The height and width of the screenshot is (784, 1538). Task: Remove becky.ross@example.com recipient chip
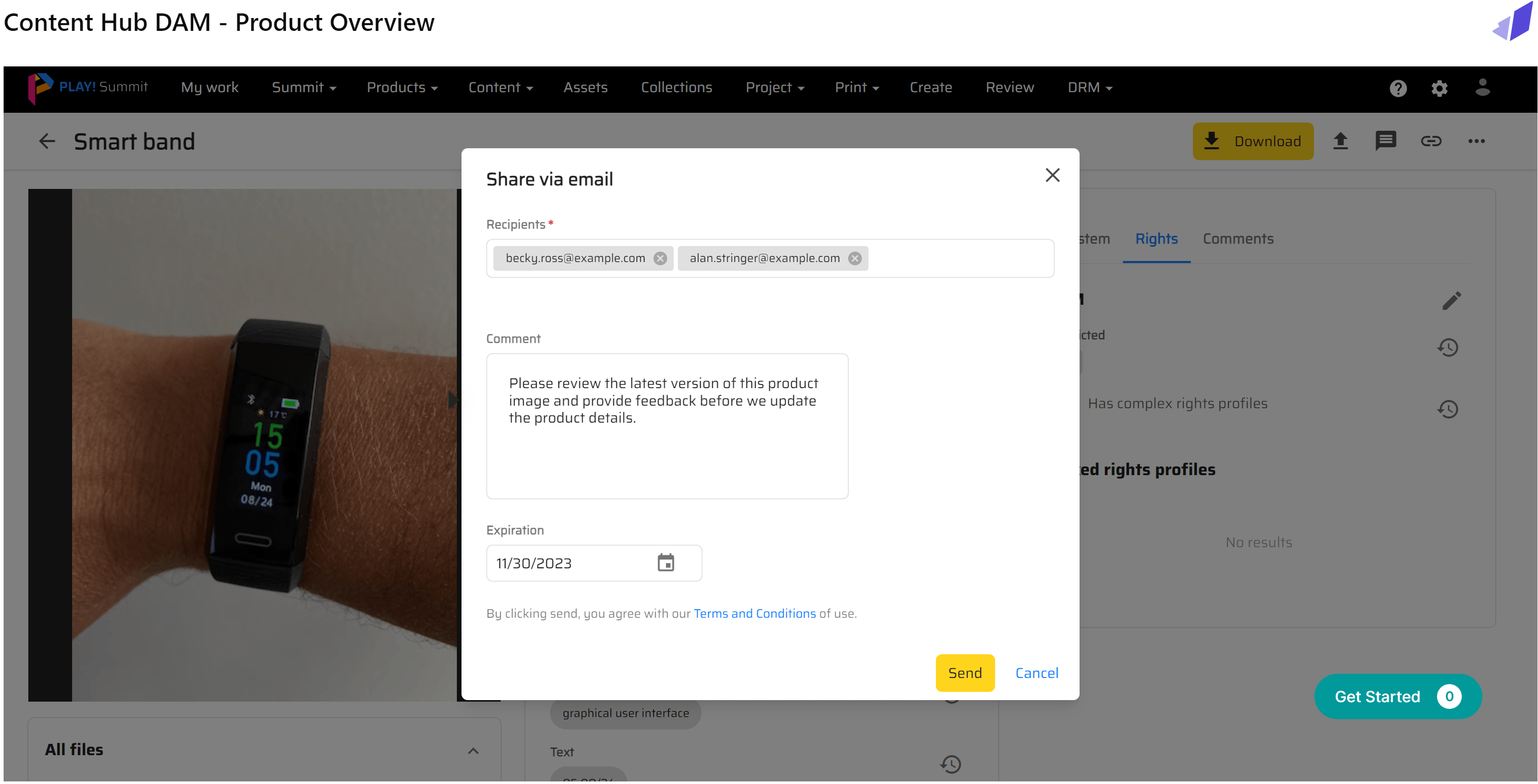click(x=660, y=258)
